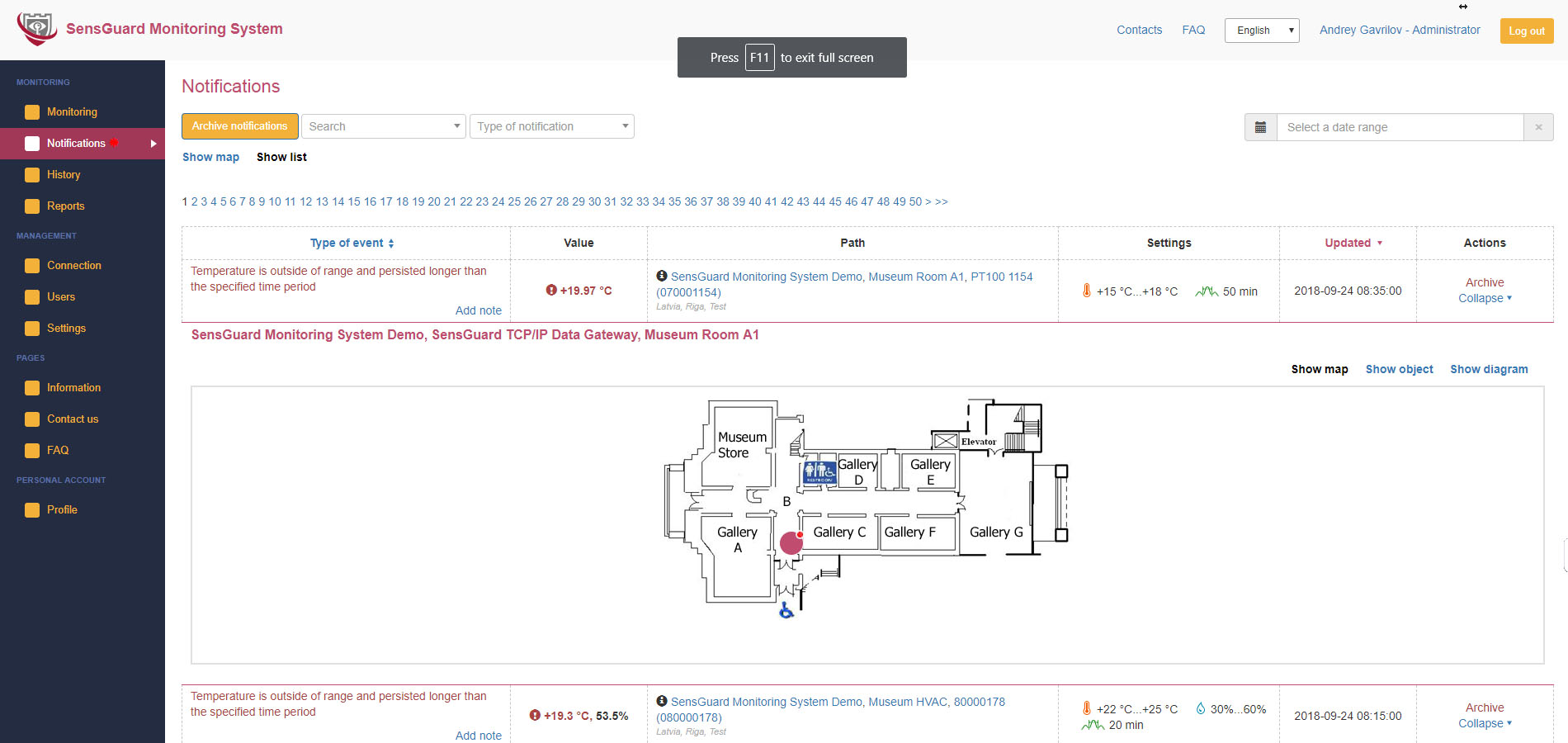Open the Profile icon under Personal Account

point(32,509)
